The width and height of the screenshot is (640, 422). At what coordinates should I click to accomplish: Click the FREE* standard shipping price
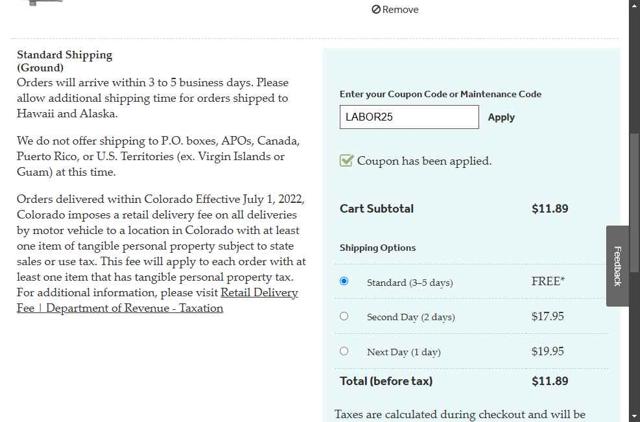click(x=548, y=281)
